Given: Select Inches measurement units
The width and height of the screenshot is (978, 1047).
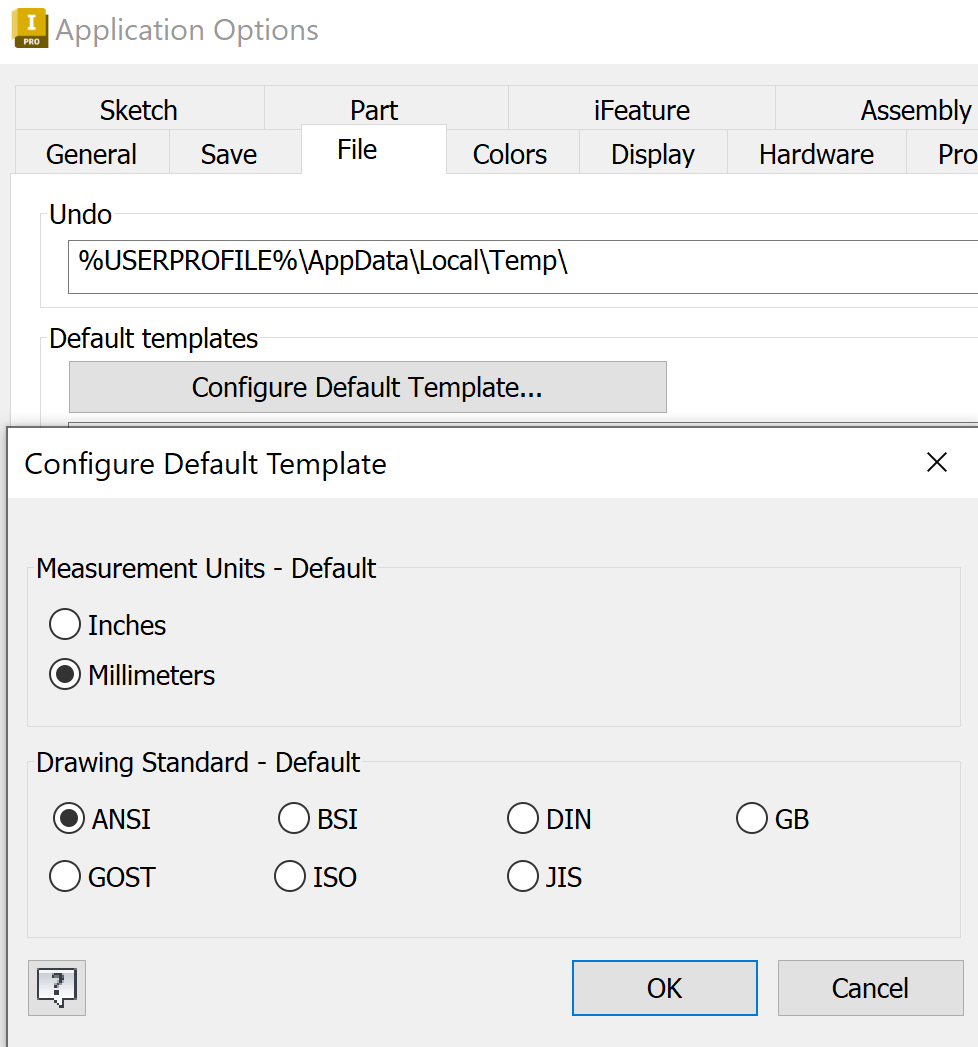Looking at the screenshot, I should point(66,625).
